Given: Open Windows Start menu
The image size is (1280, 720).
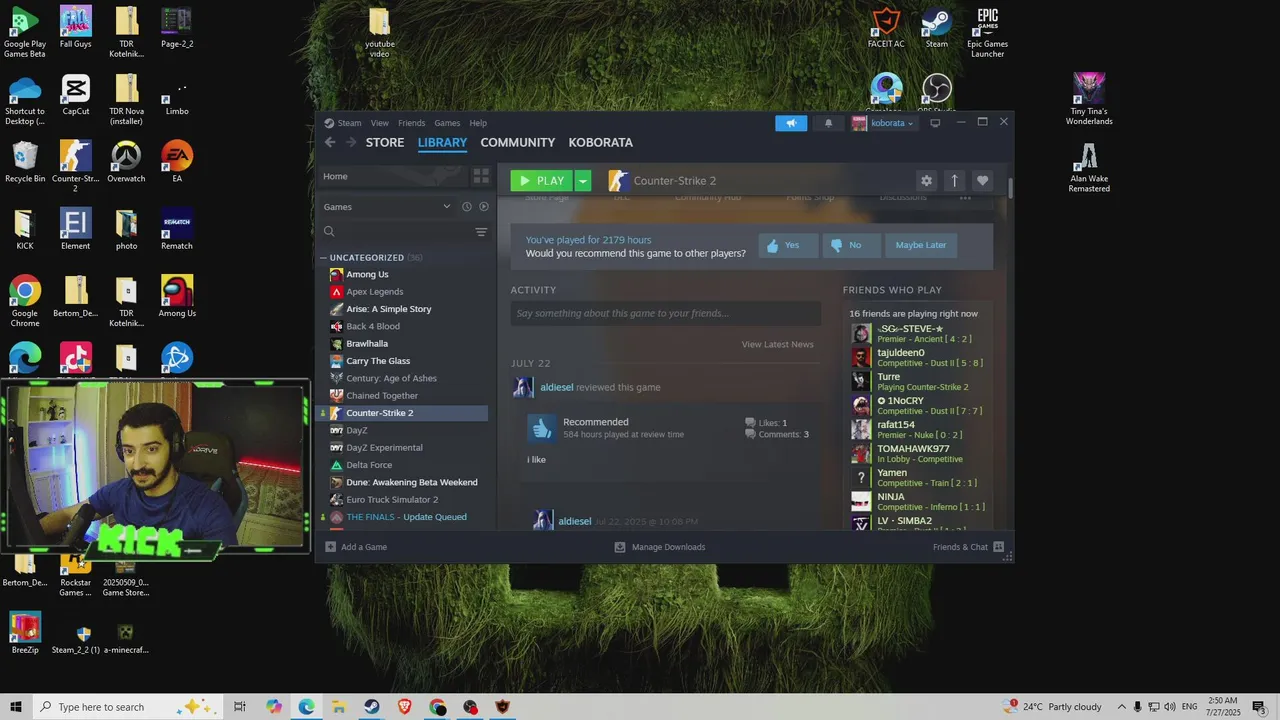Looking at the screenshot, I should click(x=16, y=707).
